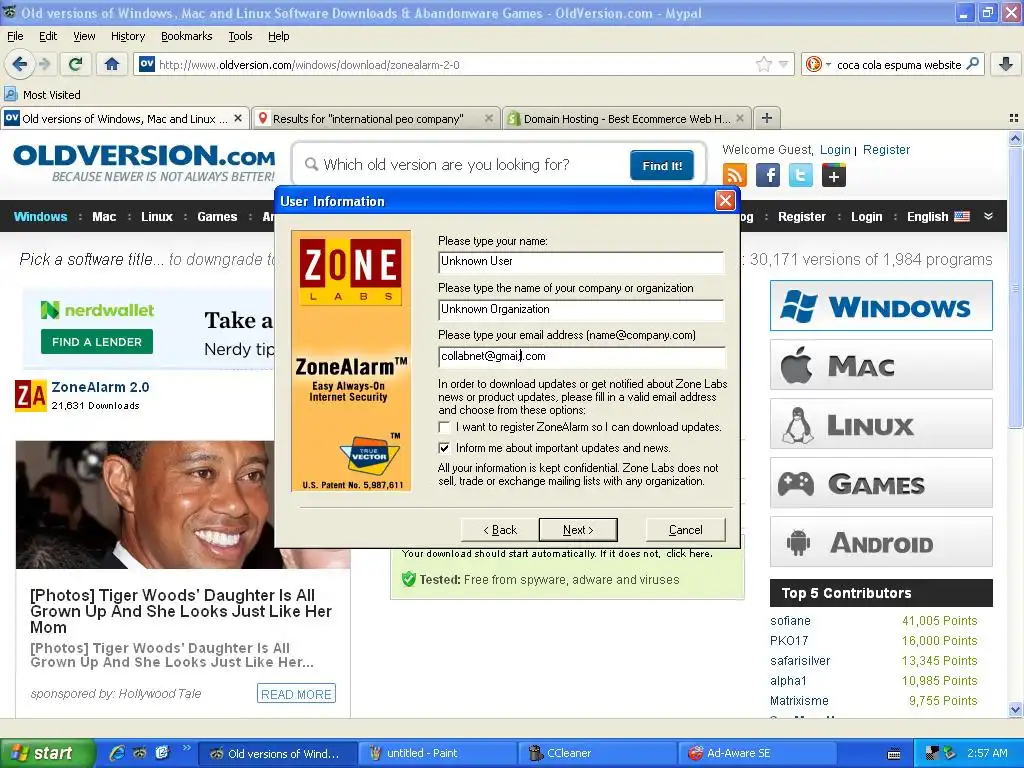Viewport: 1024px width, 768px height.
Task: Go back with the browser back arrow
Action: click(20, 64)
